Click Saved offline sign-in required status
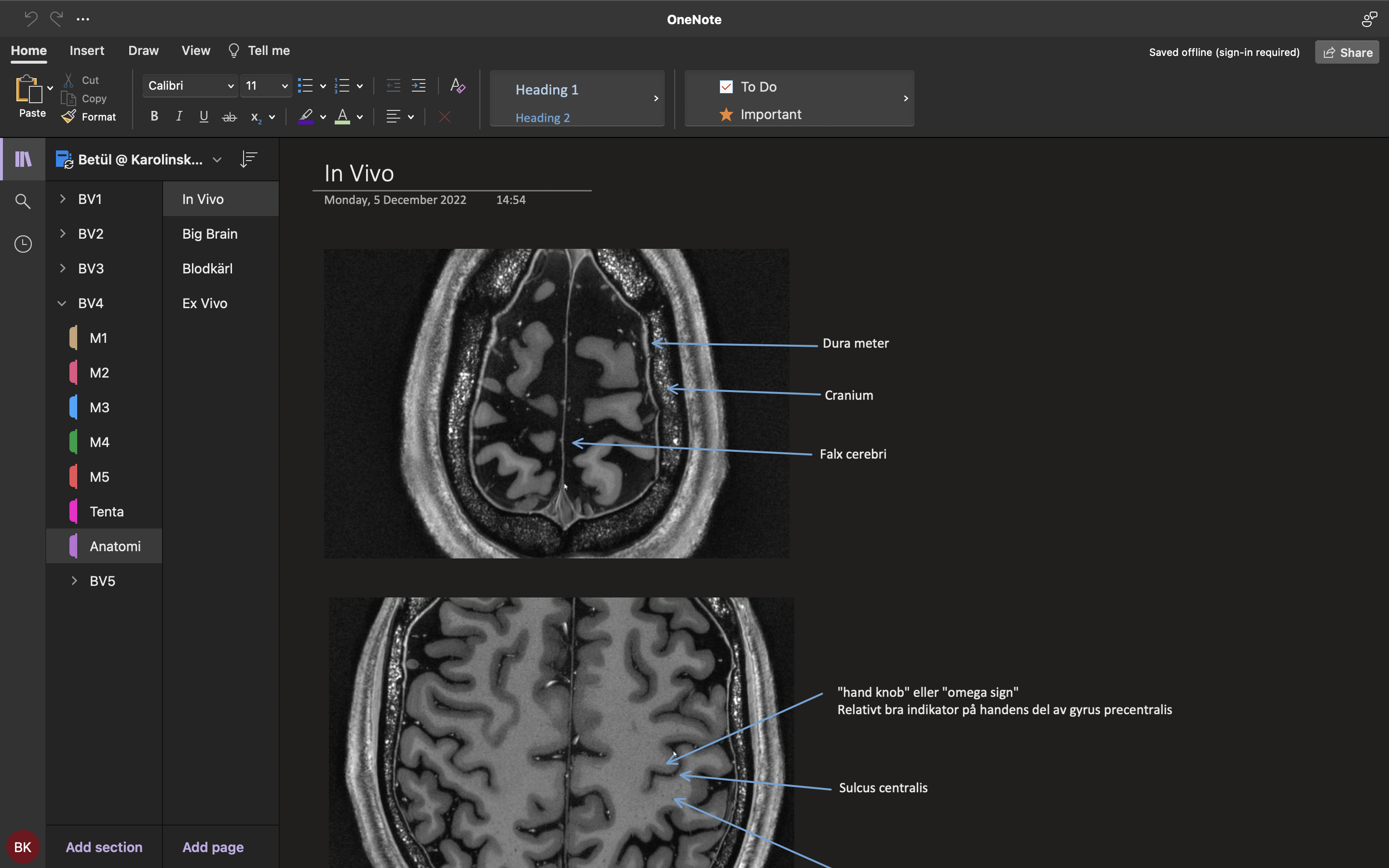The width and height of the screenshot is (1389, 868). [1224, 52]
